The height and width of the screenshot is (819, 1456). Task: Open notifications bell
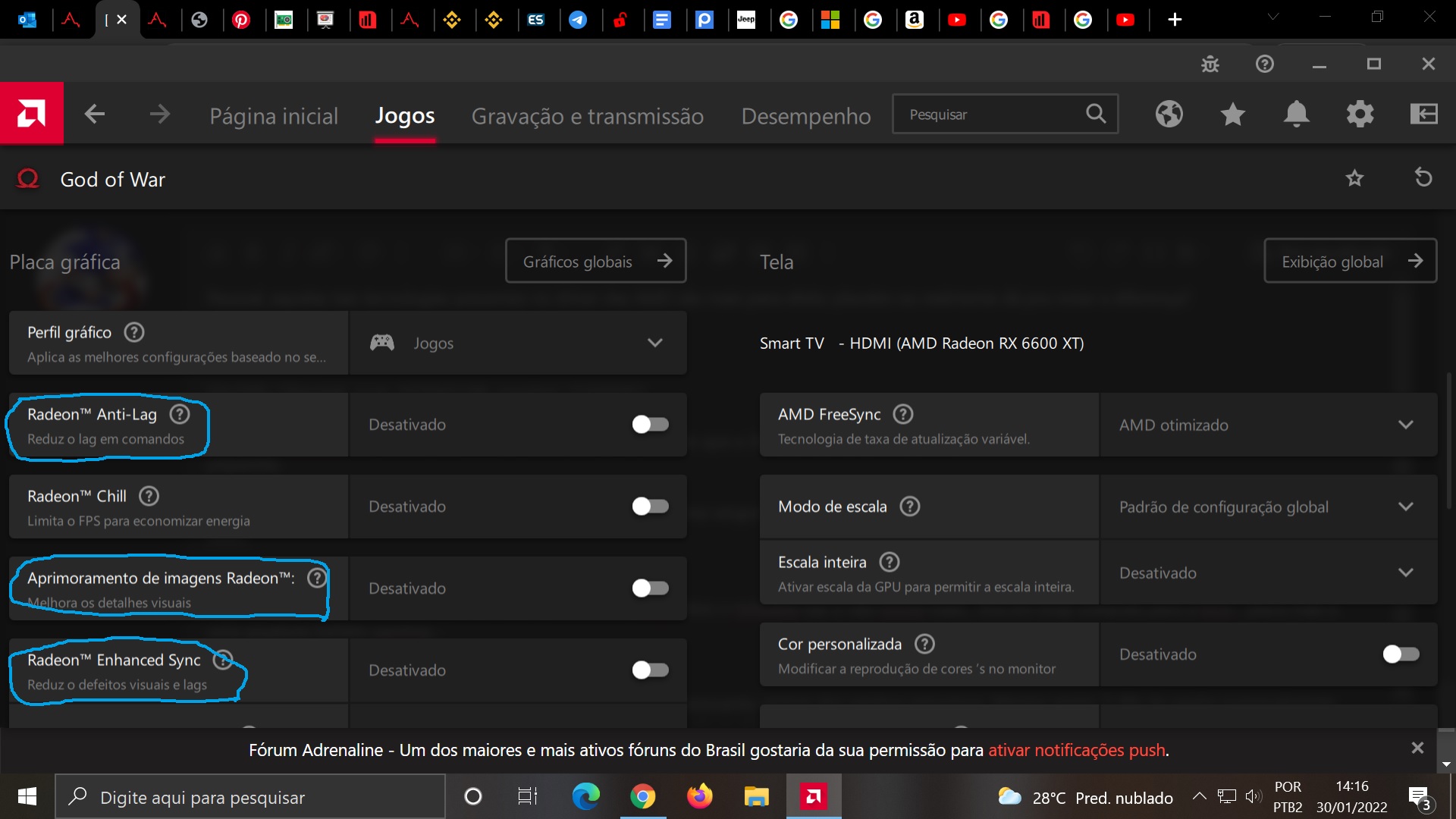coord(1296,114)
